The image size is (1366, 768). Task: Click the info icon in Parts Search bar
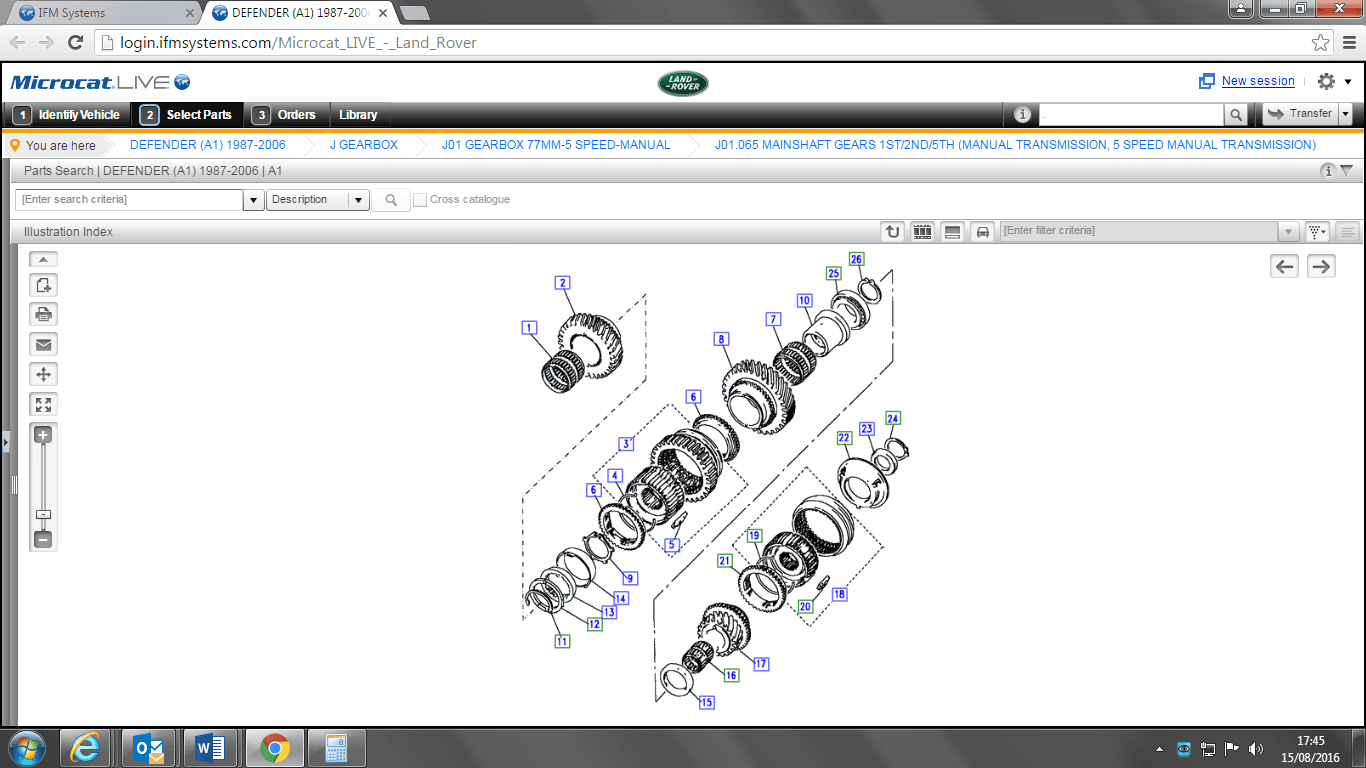(1328, 170)
